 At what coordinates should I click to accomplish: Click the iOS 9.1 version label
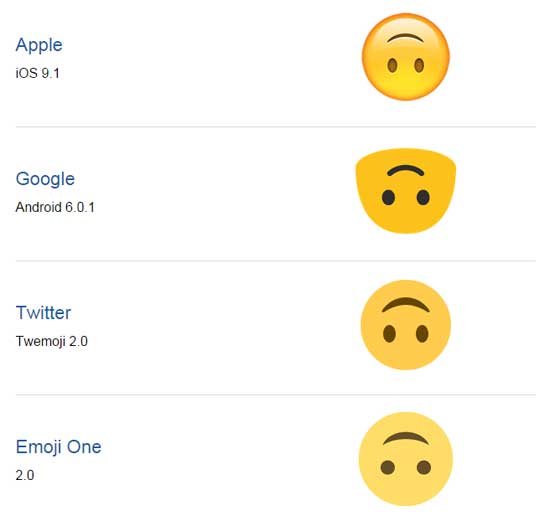[x=38, y=73]
